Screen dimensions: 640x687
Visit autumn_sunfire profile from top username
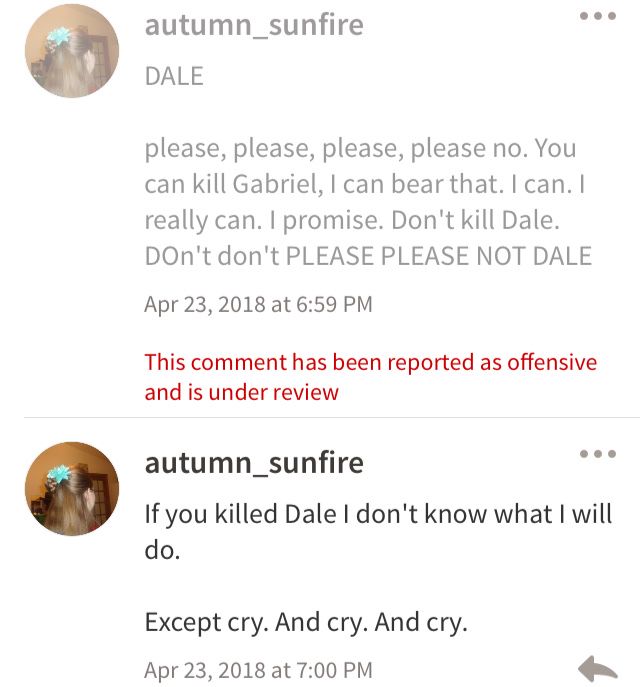[254, 25]
